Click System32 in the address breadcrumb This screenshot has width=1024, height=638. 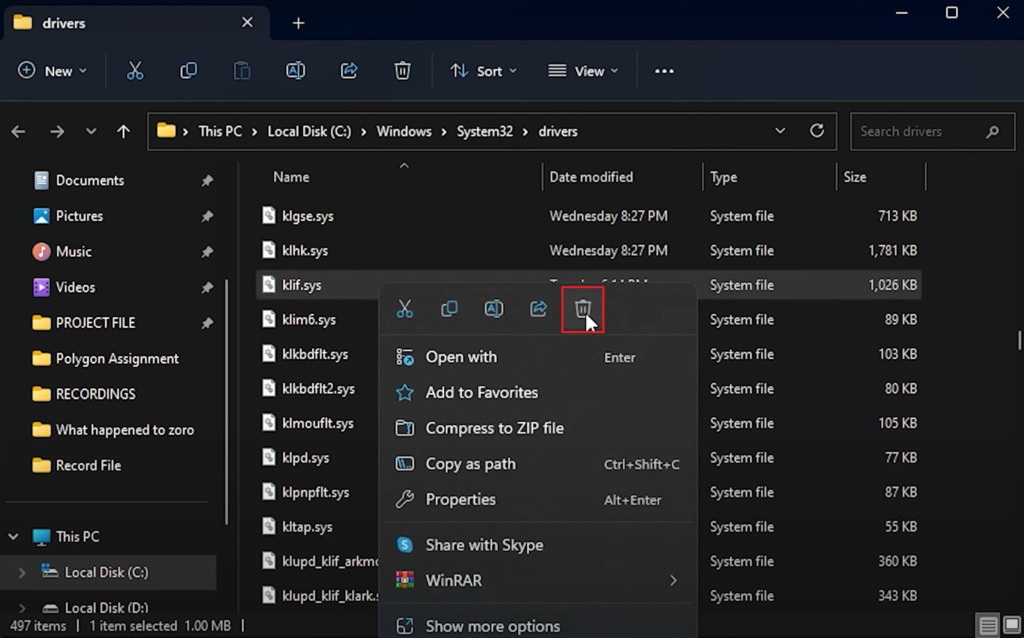click(485, 131)
